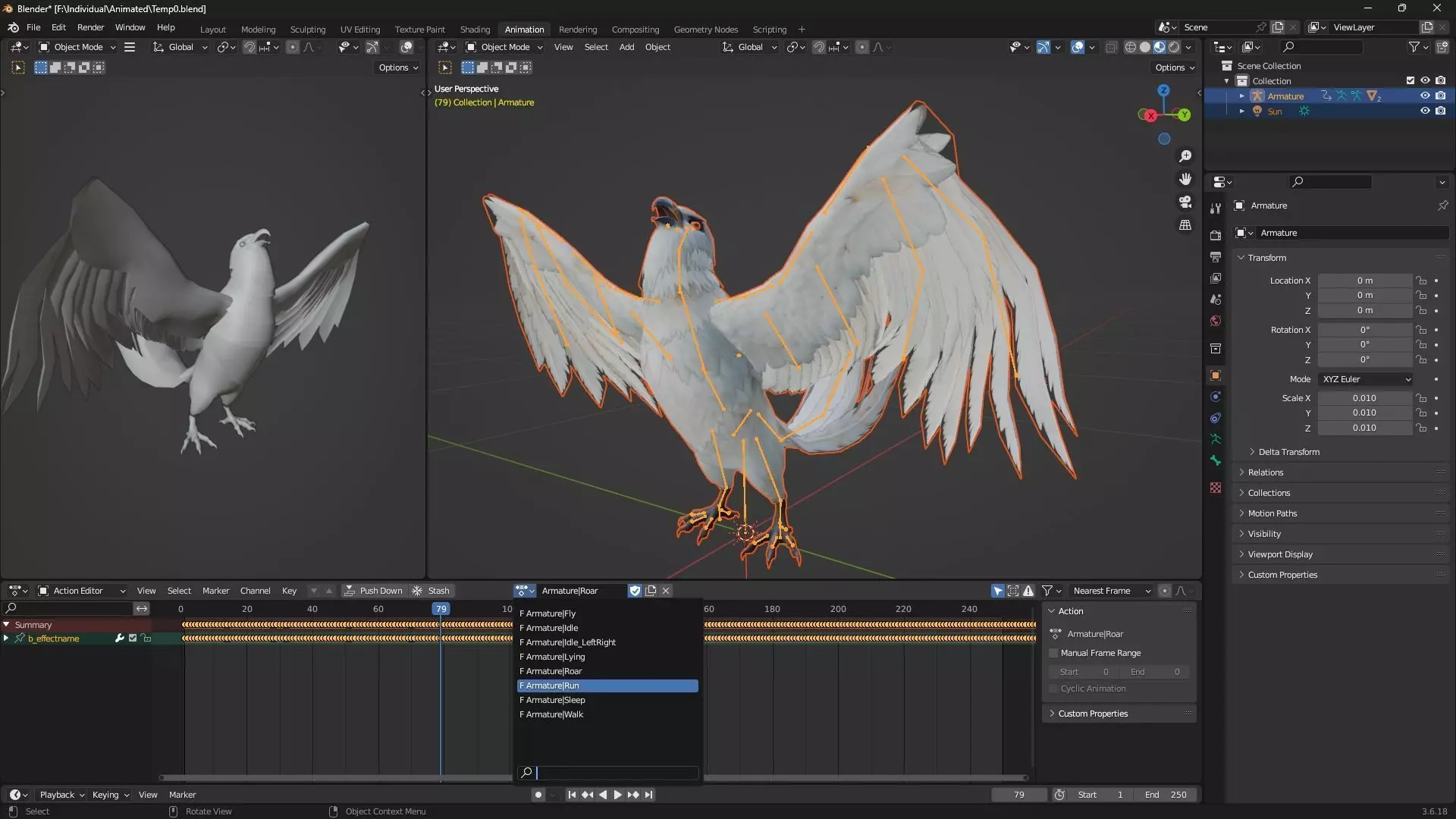Open the Nearest Frame dropdown
This screenshot has height=819, width=1456.
(1111, 591)
